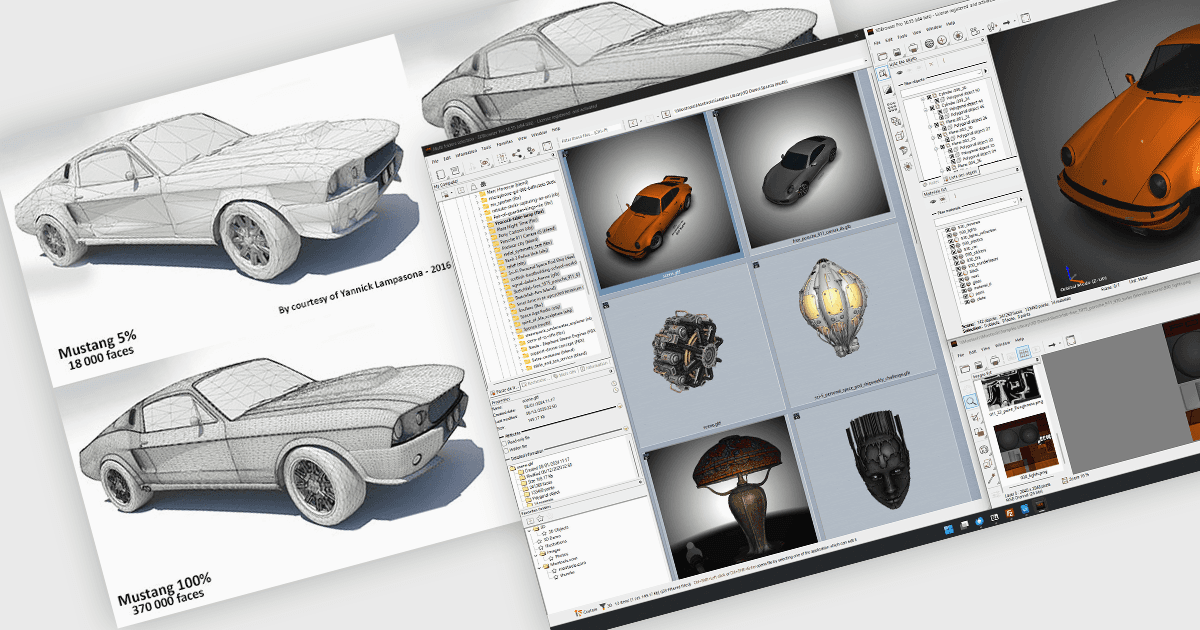Collapse the 'Filter objects' section

[x=912, y=83]
